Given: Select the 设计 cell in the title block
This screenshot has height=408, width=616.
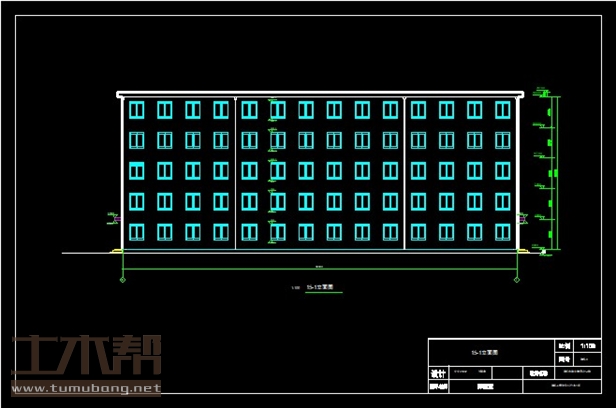Looking at the screenshot, I should pos(437,370).
